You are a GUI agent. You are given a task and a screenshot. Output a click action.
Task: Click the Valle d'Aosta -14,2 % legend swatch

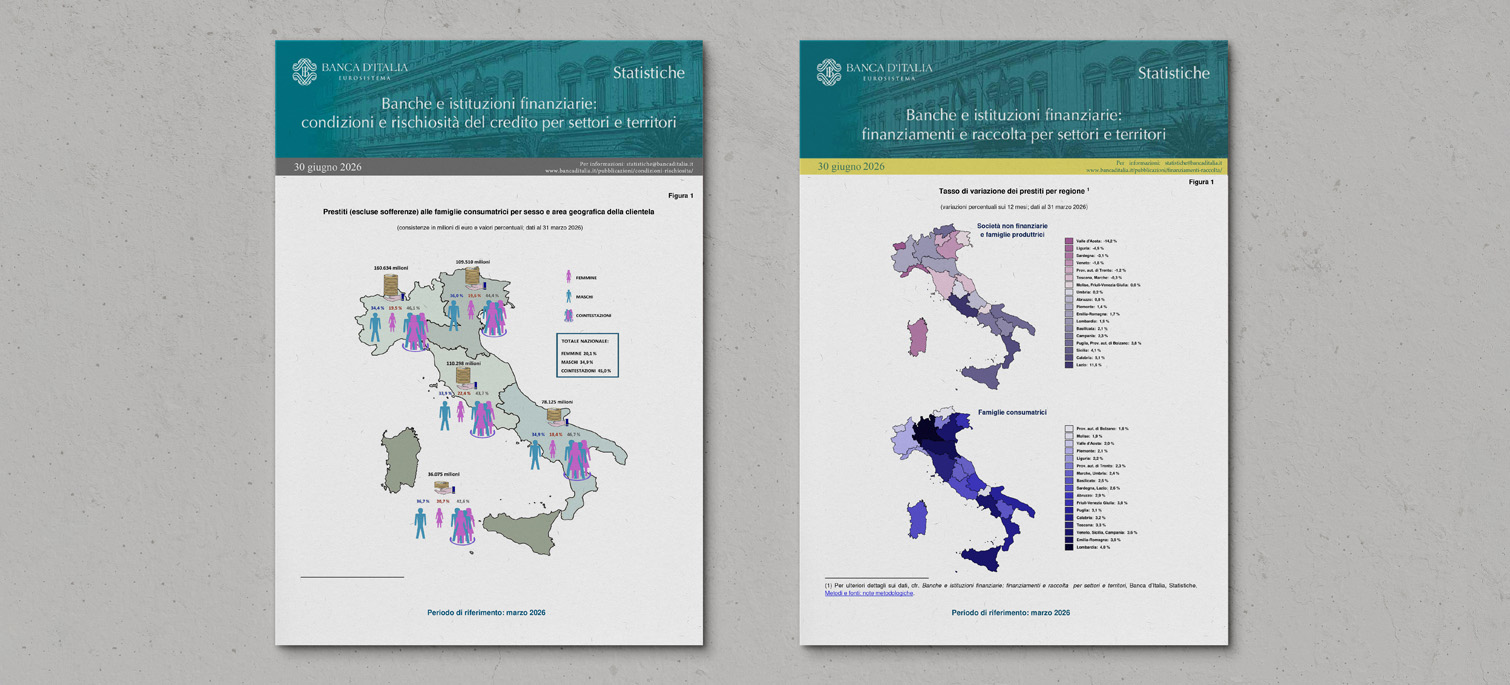point(1069,241)
